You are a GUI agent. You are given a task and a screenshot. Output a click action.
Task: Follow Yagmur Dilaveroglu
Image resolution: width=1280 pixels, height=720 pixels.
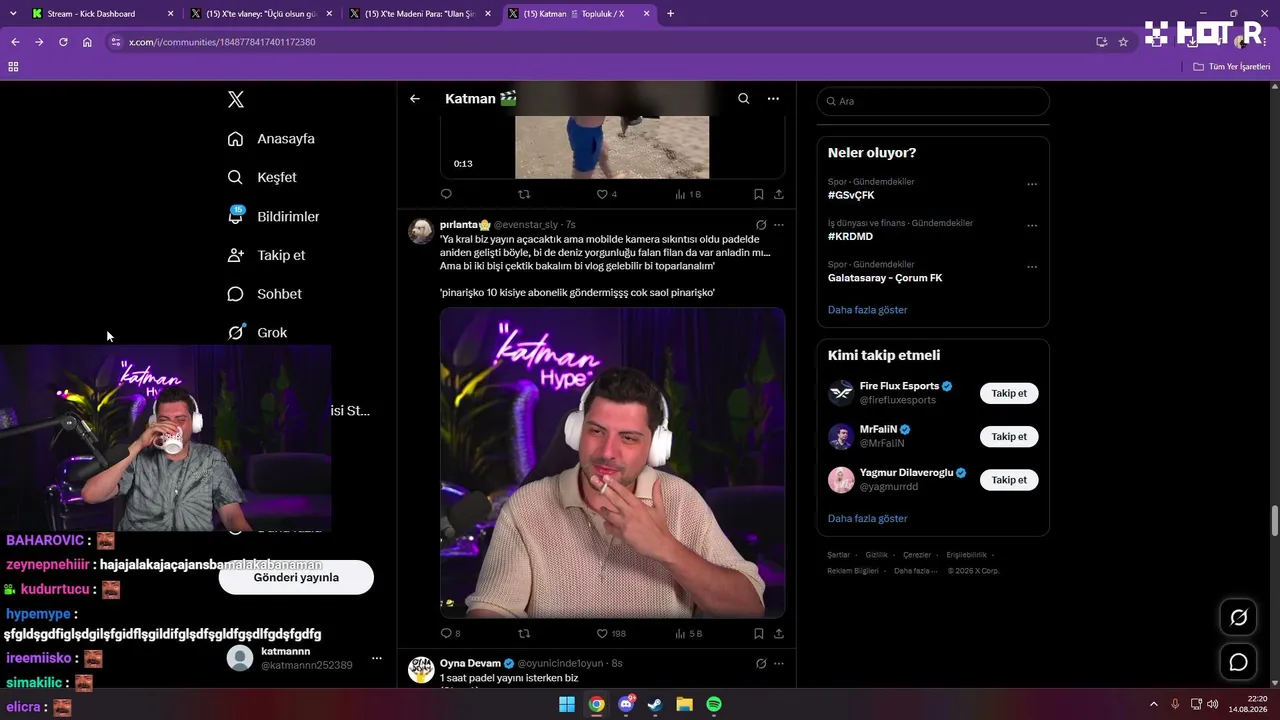pos(1009,480)
